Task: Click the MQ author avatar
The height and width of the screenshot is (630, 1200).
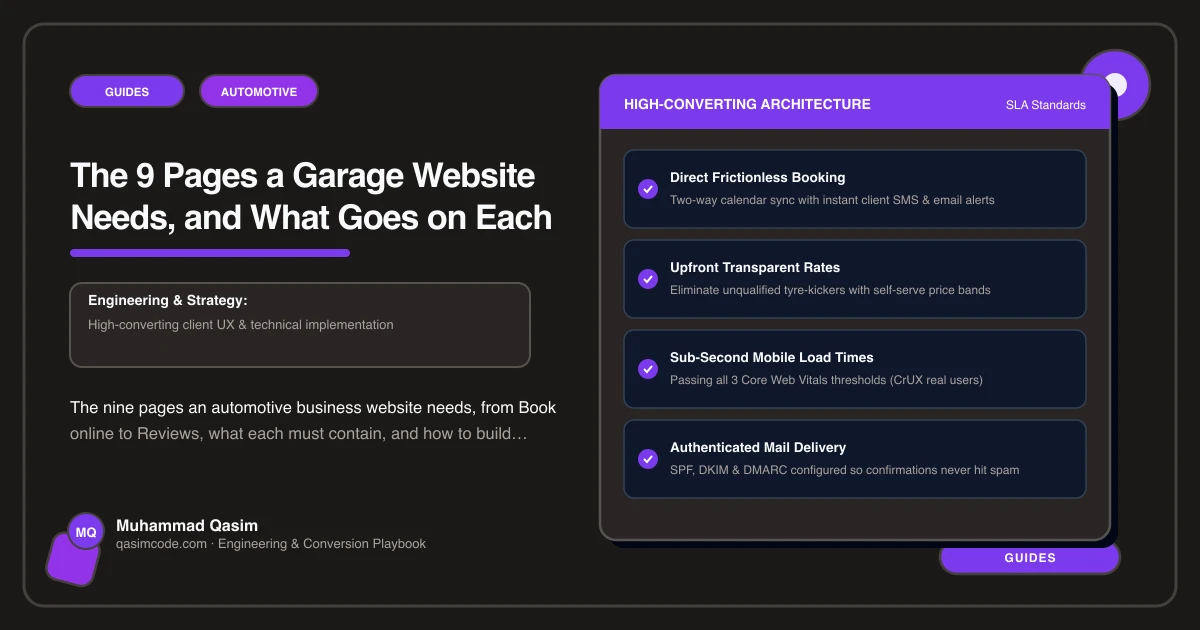Action: [86, 533]
